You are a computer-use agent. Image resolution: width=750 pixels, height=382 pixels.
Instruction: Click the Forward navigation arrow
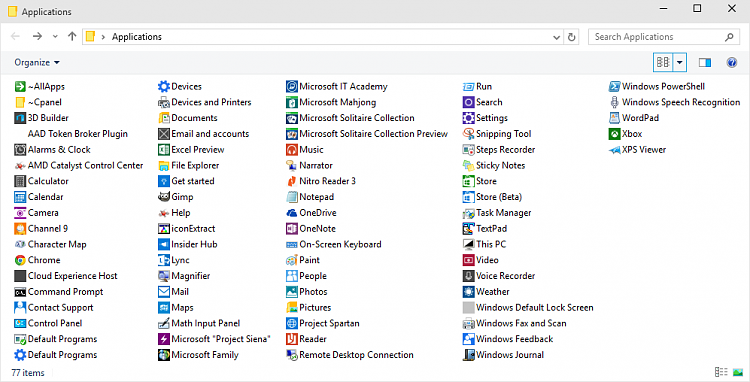tap(37, 36)
